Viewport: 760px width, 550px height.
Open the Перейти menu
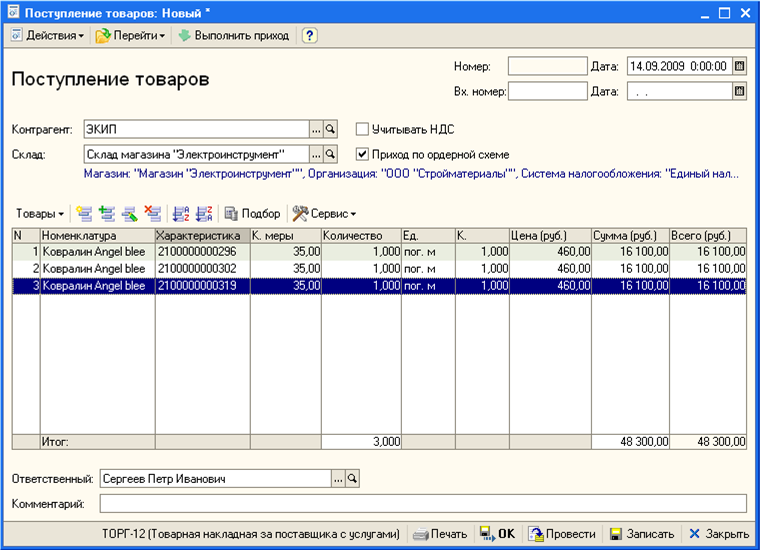pos(130,35)
